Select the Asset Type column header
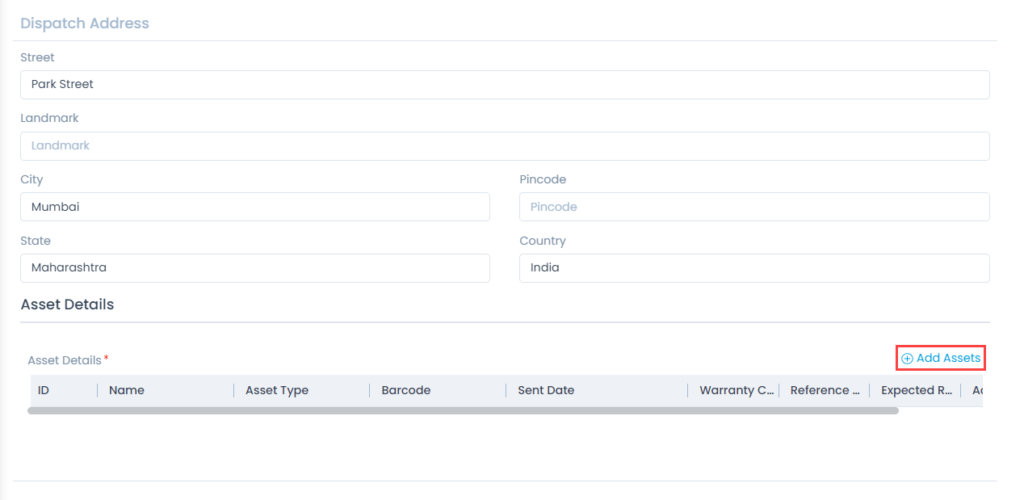The image size is (1024, 500). 277,390
